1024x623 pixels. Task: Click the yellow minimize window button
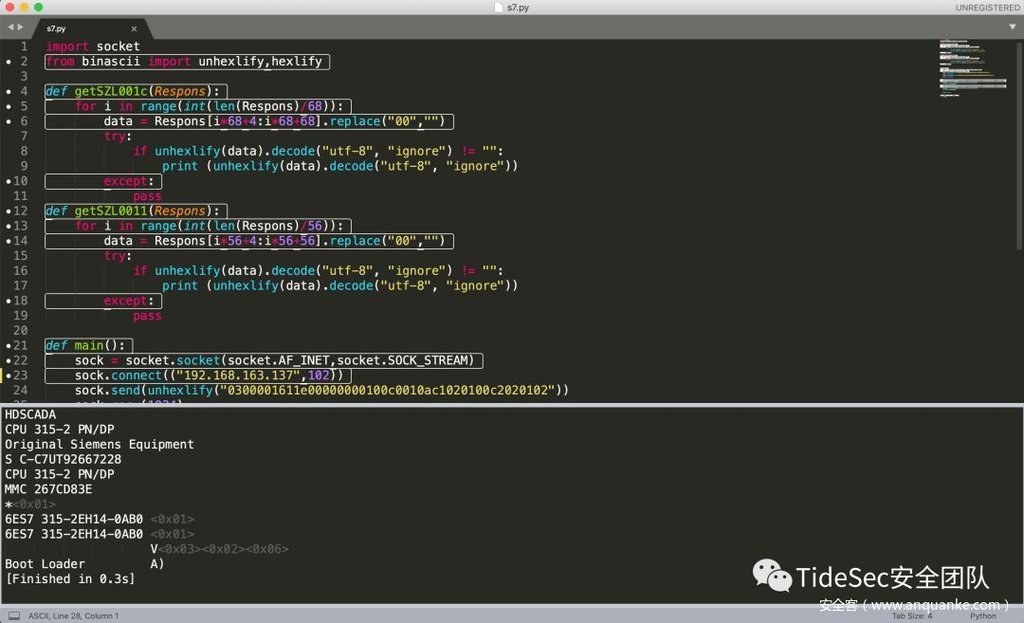point(24,7)
